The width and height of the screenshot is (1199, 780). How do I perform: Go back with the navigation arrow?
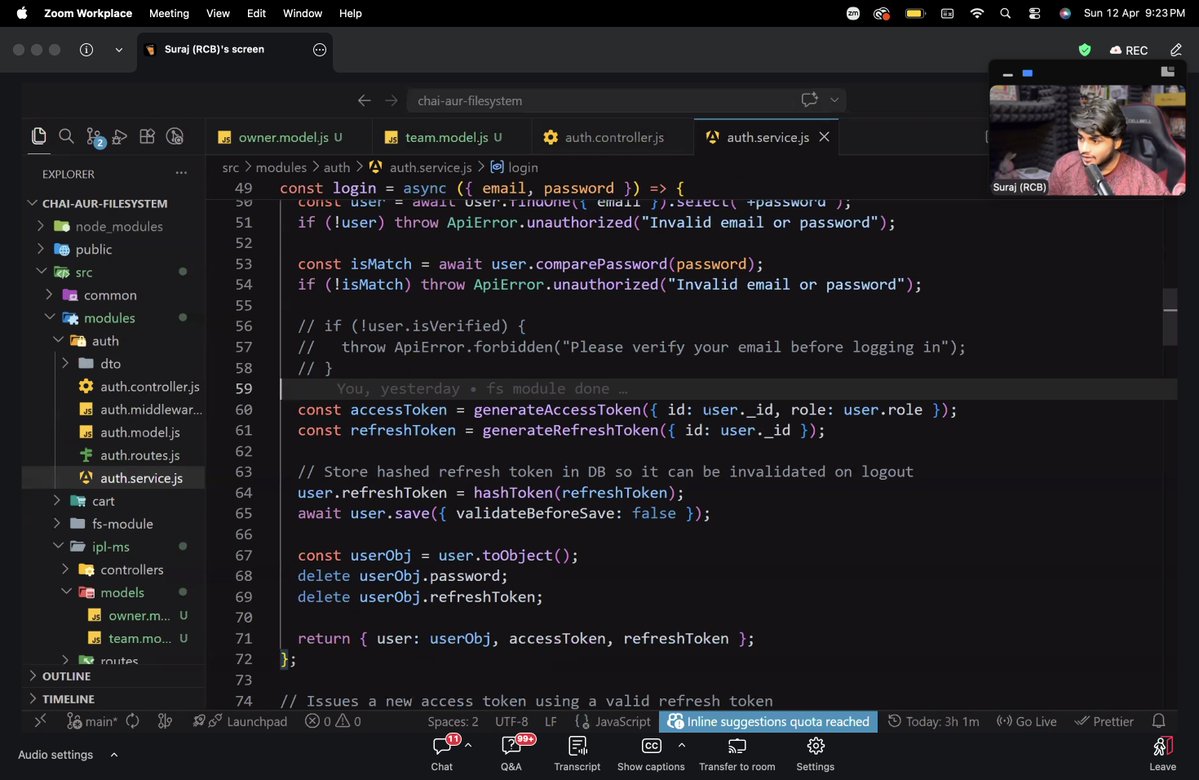364,100
